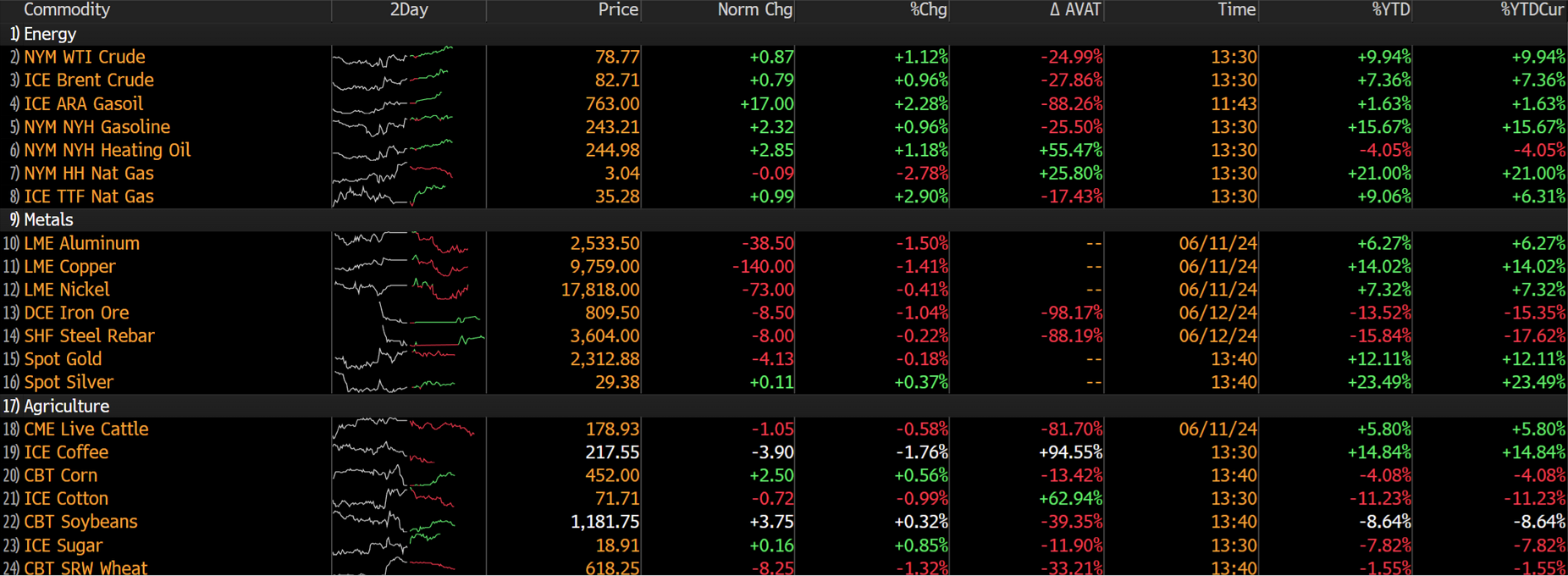
Task: Open Spot Gold commodity
Action: point(63,358)
